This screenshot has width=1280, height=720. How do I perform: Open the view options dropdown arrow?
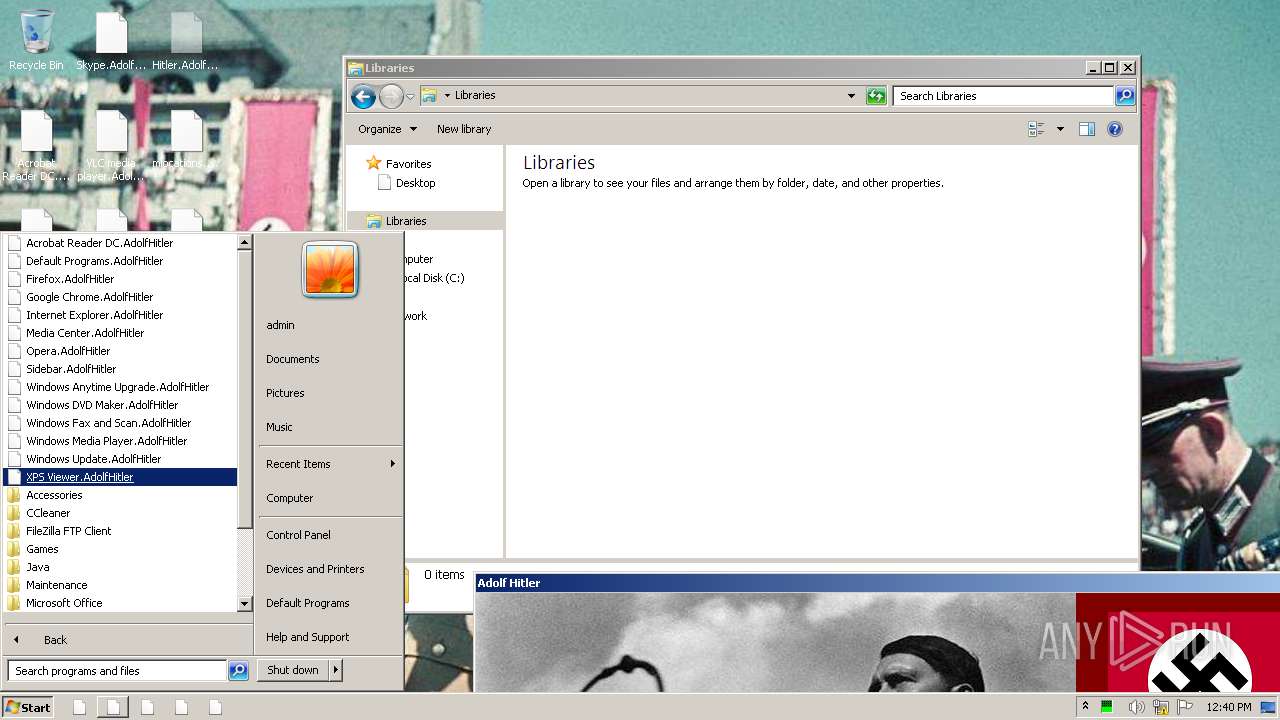click(1060, 129)
